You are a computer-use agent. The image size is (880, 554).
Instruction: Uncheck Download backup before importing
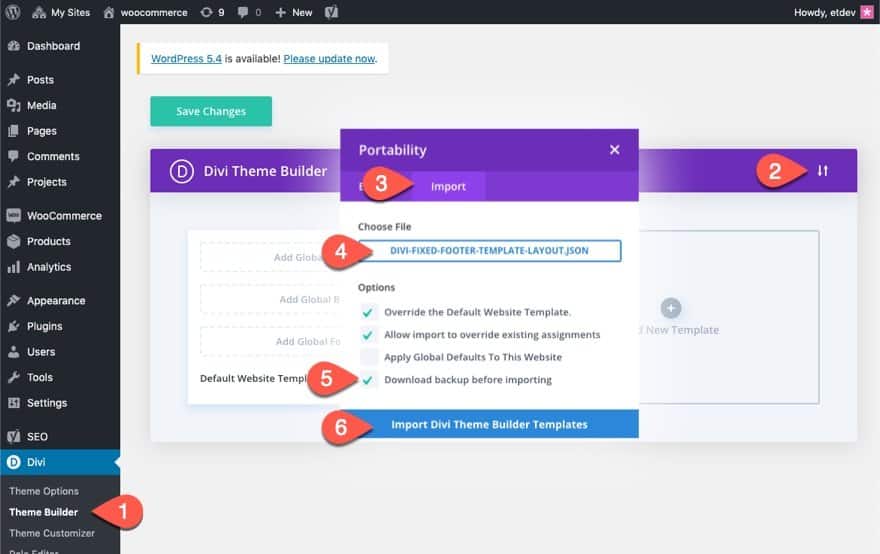pyautogui.click(x=368, y=380)
